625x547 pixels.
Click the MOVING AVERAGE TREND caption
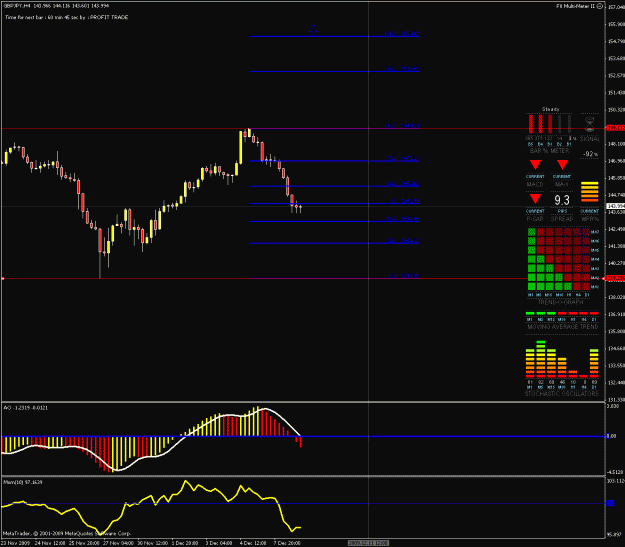[x=562, y=327]
